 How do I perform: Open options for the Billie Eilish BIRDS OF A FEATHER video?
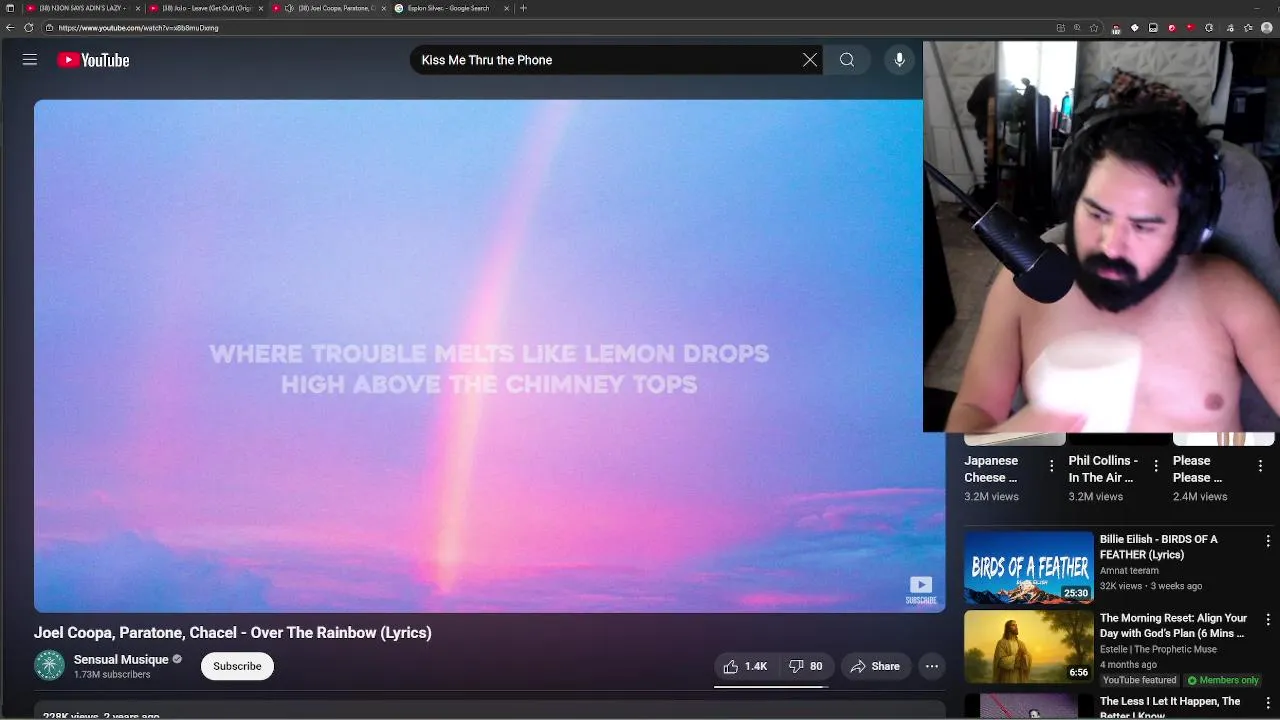1268,541
